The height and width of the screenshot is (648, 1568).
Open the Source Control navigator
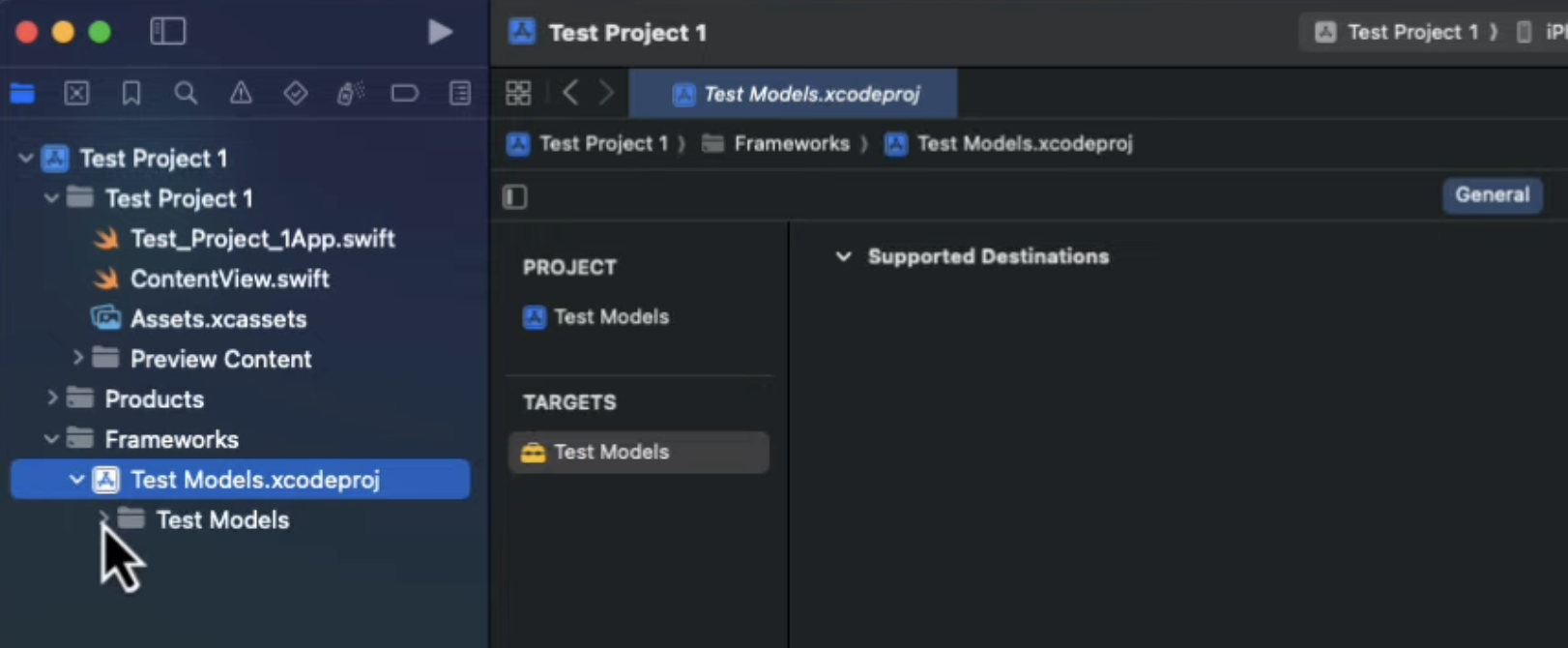pos(76,93)
